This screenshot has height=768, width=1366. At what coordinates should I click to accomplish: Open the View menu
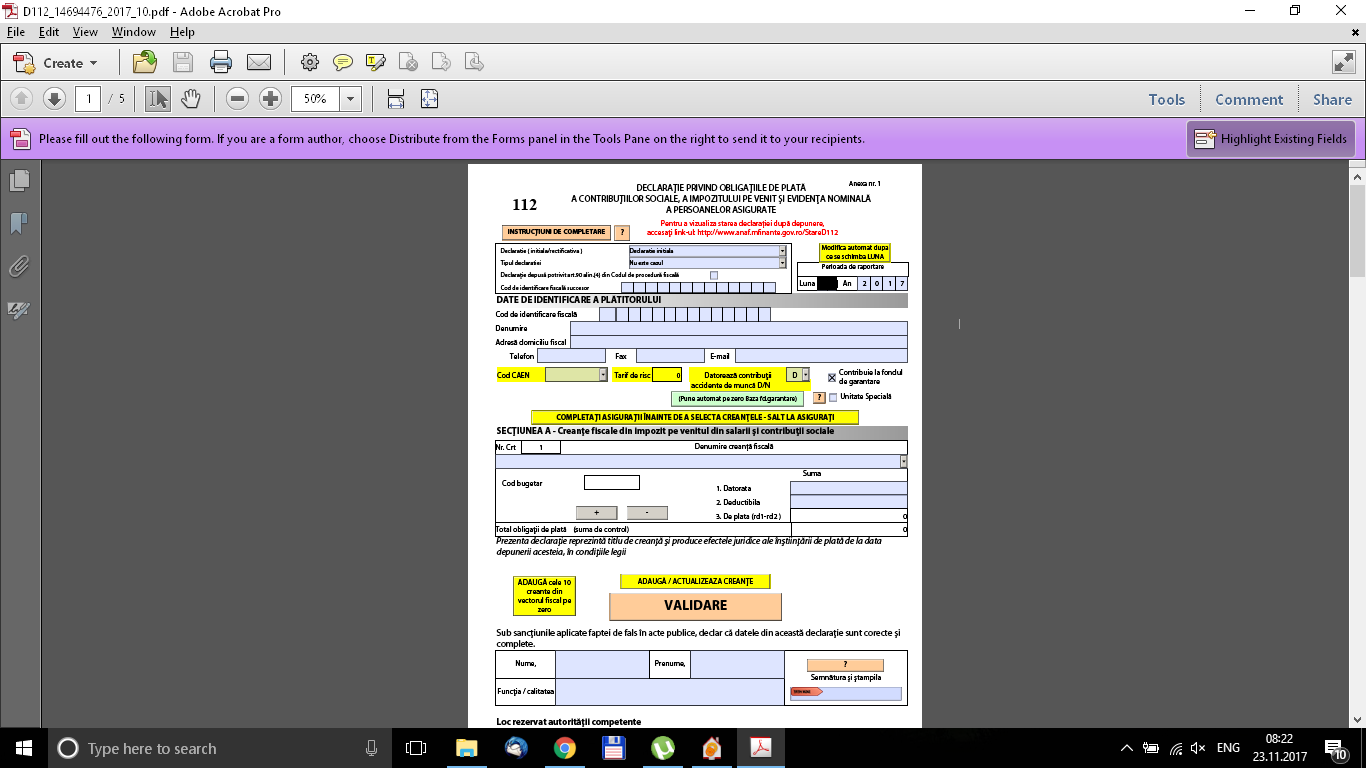pyautogui.click(x=85, y=32)
